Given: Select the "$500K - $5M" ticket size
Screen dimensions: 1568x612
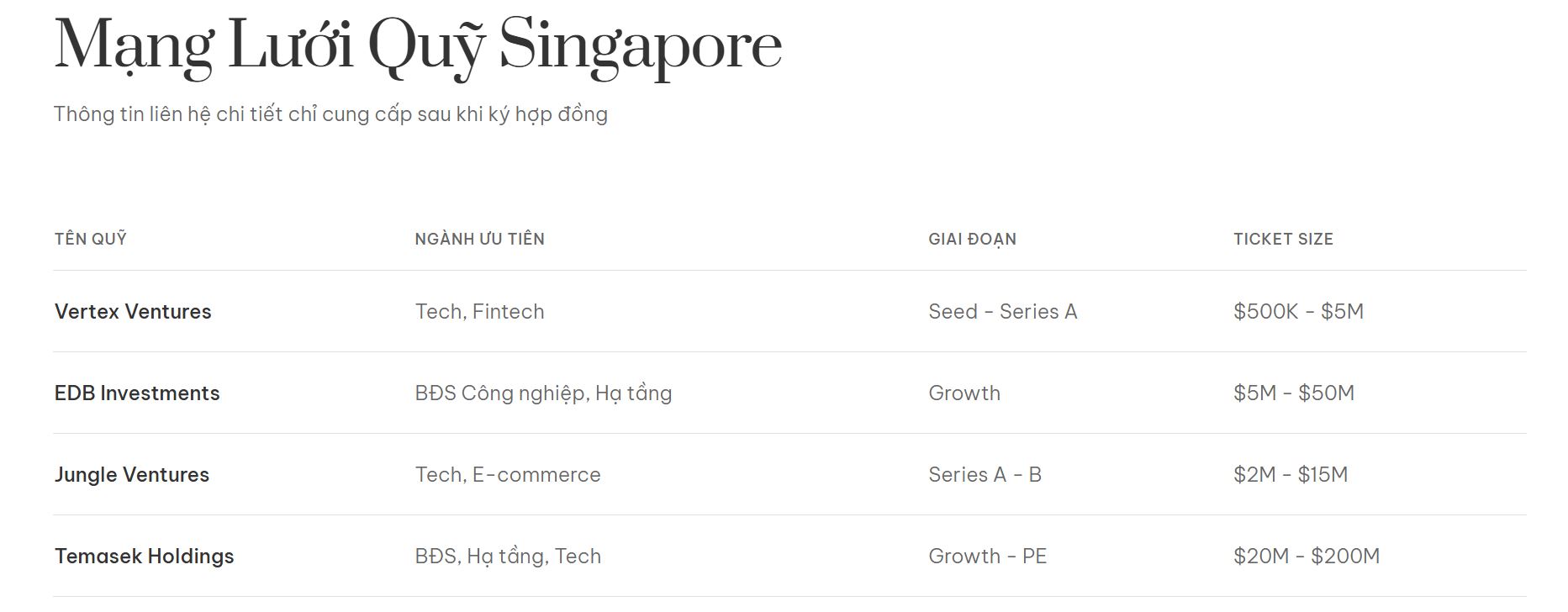Looking at the screenshot, I should click(x=1298, y=312).
